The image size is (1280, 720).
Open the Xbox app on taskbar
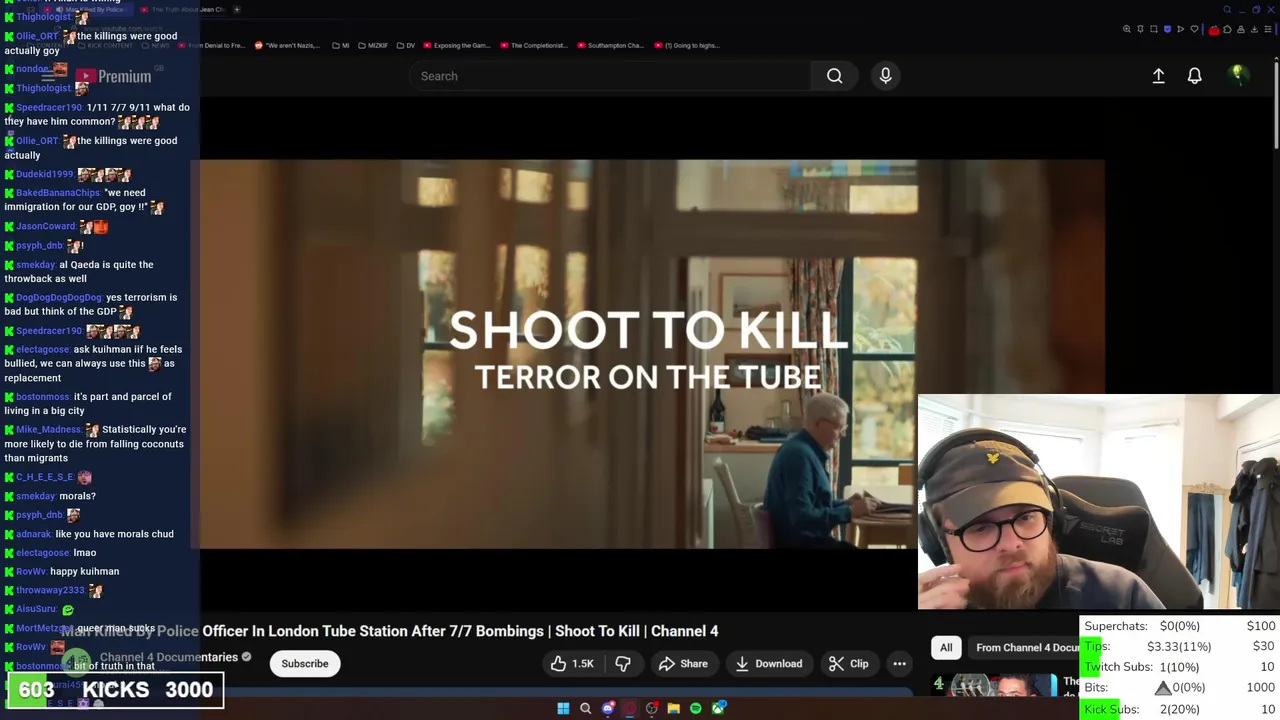click(718, 709)
